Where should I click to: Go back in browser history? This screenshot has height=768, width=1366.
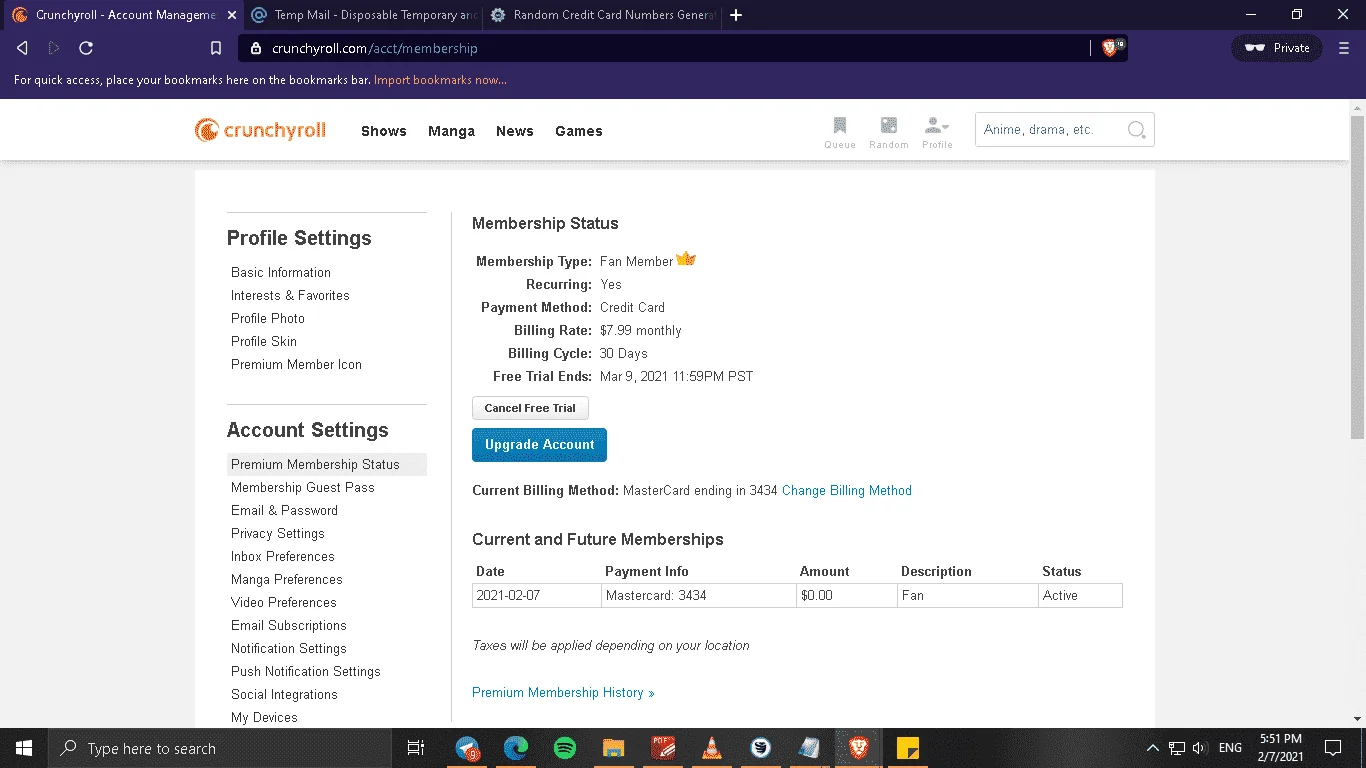(22, 48)
